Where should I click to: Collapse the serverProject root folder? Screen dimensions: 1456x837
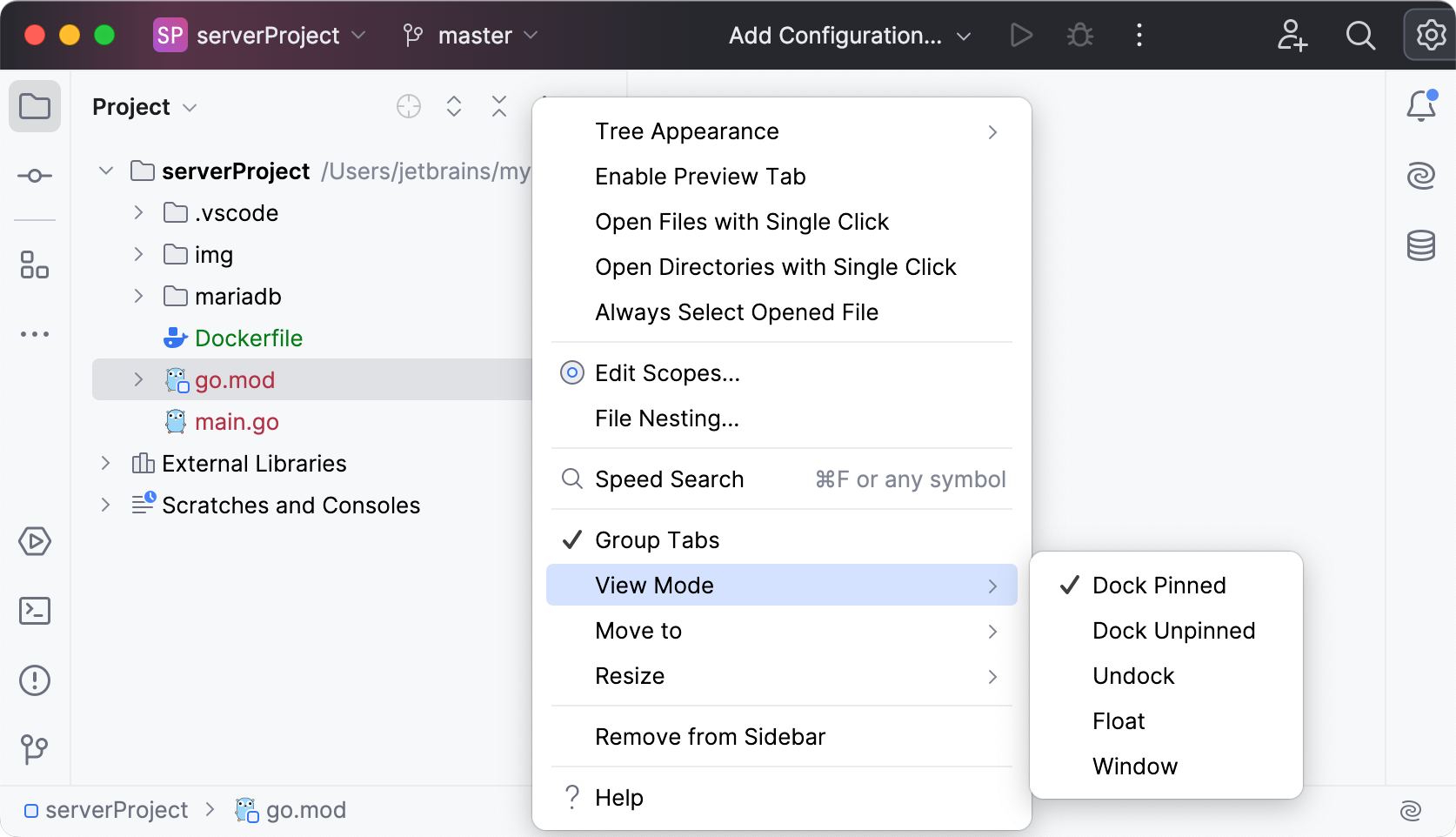coord(105,171)
